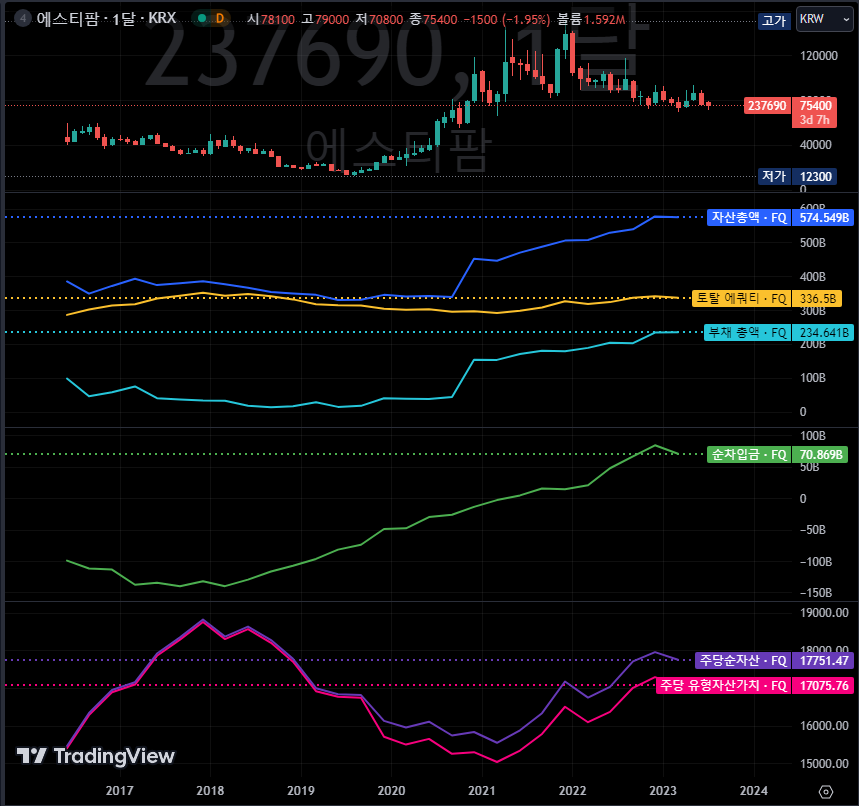The width and height of the screenshot is (859, 806).
Task: Click 2019 on the time axis
Action: coord(301,791)
